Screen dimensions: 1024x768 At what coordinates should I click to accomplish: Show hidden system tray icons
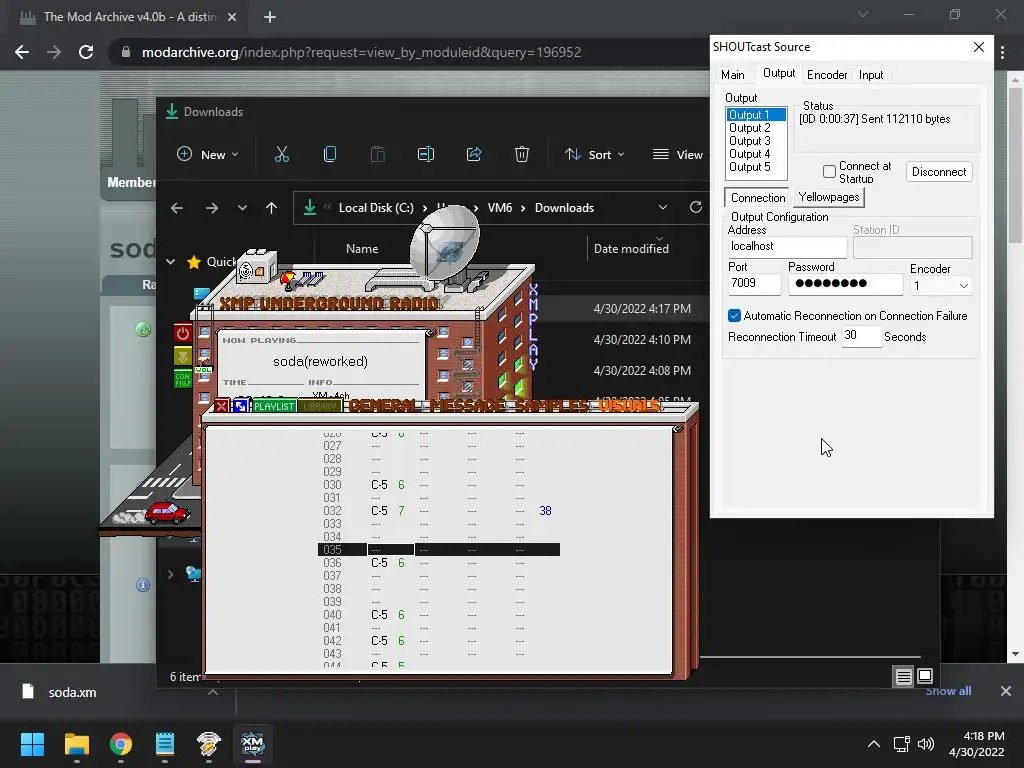tap(873, 744)
